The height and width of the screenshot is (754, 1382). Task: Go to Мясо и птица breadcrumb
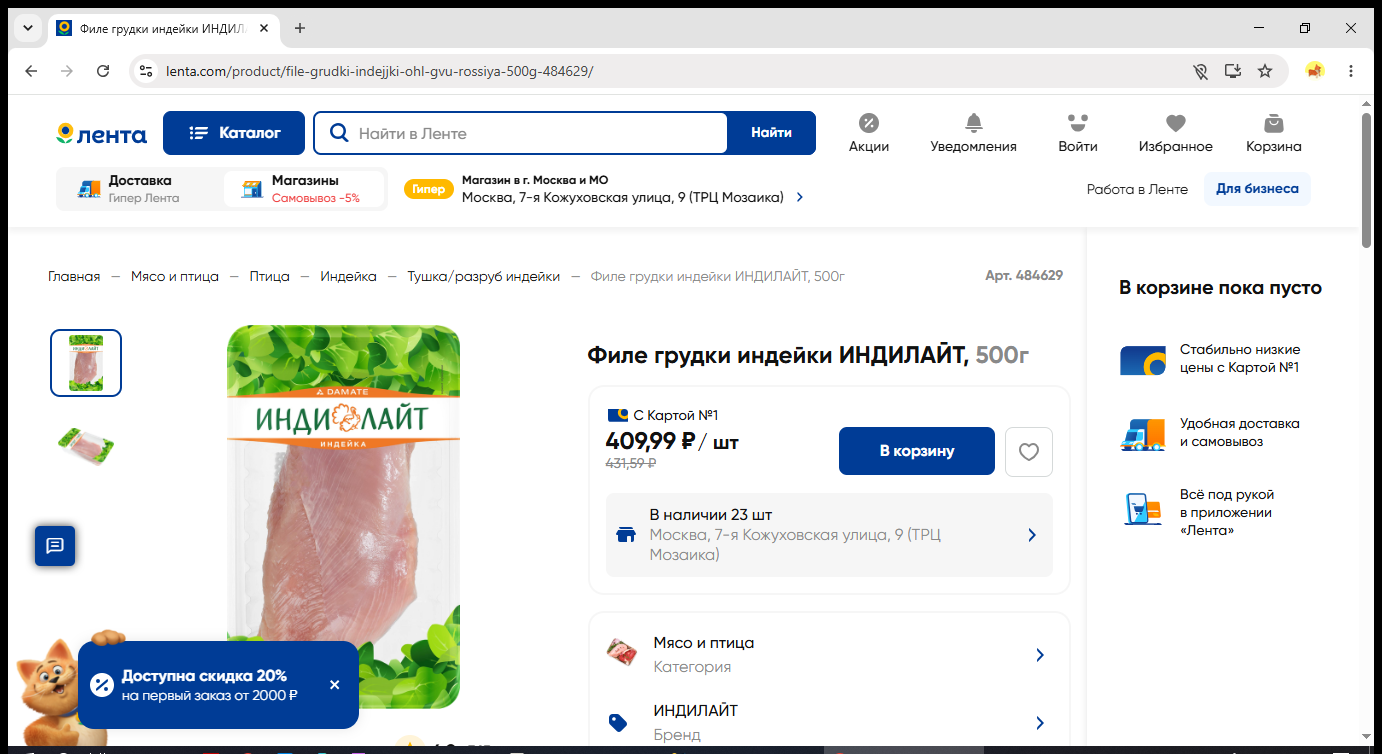click(175, 276)
